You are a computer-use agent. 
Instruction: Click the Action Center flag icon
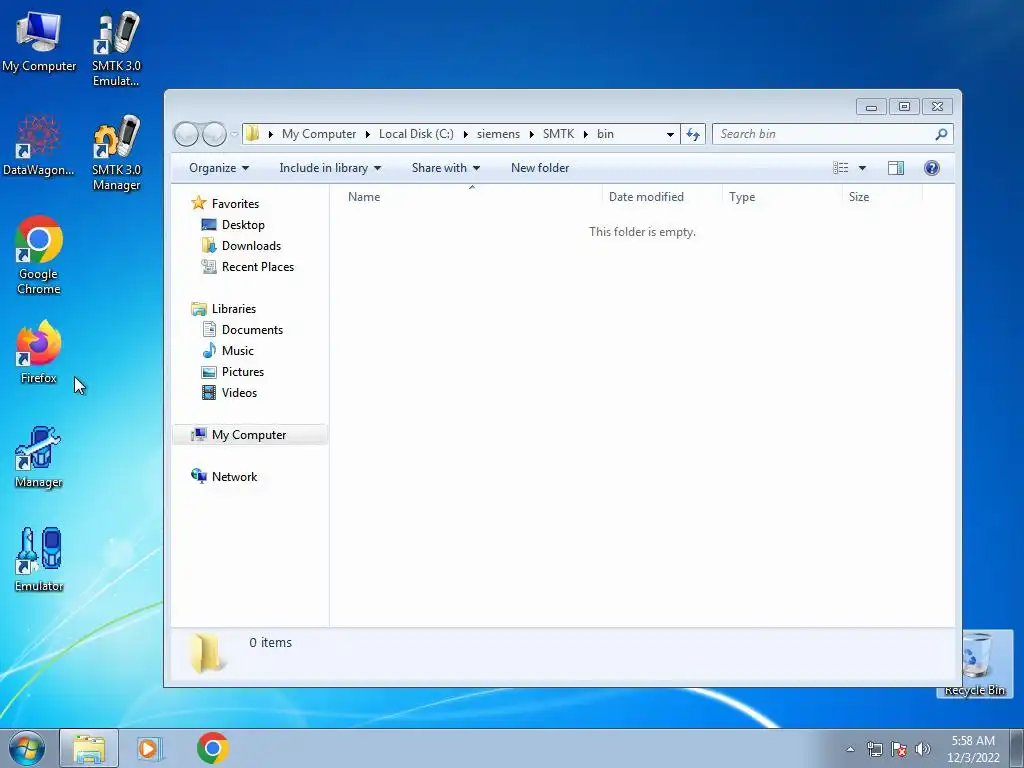pos(899,749)
